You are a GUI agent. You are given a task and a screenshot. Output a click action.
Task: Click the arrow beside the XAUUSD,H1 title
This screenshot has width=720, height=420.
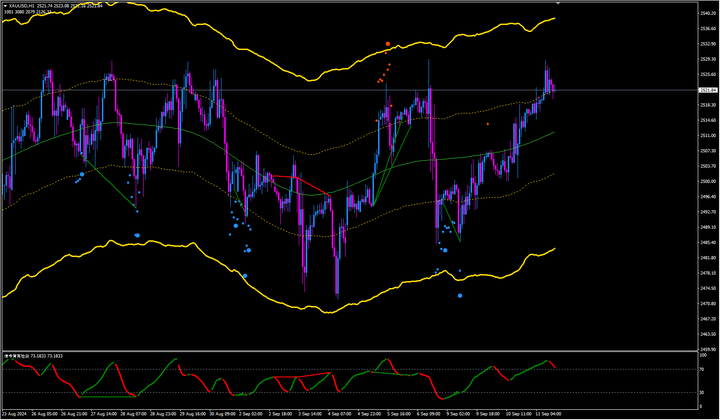(x=4, y=5)
